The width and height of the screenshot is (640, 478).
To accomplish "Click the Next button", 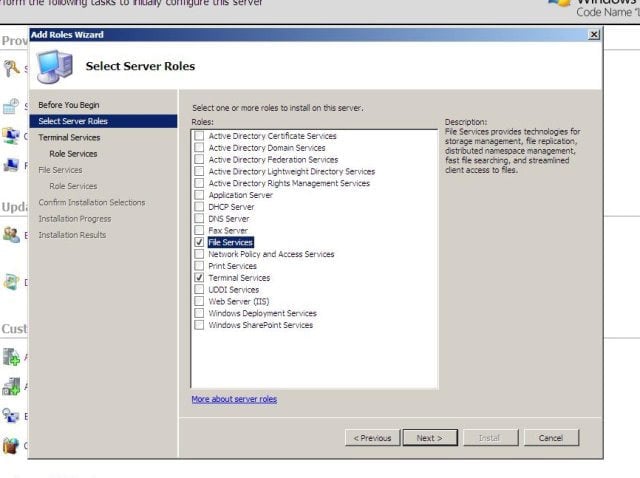I will tap(430, 438).
